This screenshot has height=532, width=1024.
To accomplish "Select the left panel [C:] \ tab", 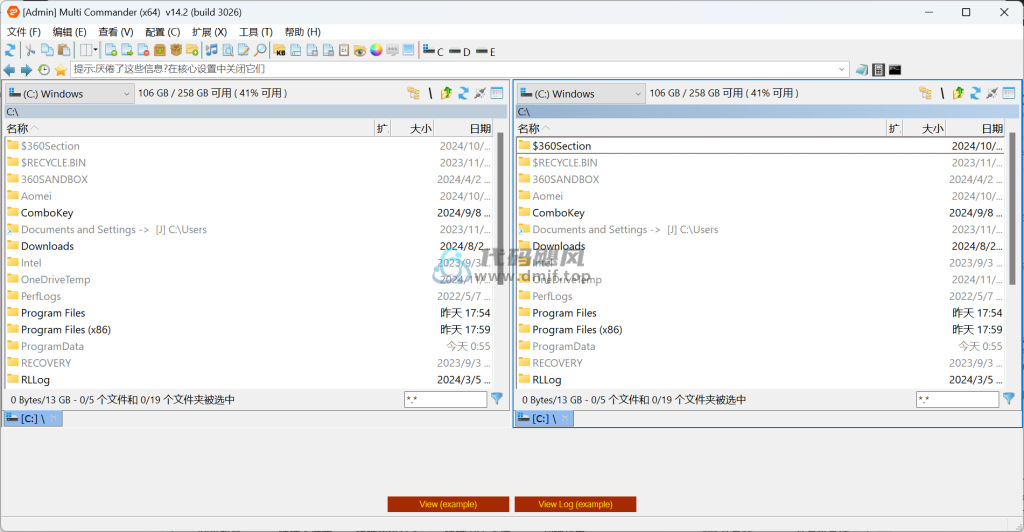I will tap(33, 418).
